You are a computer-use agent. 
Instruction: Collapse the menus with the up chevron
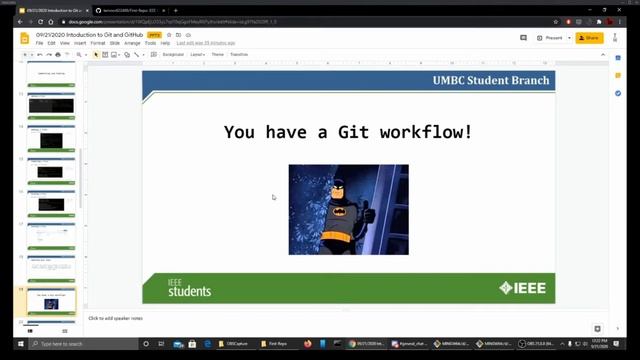(603, 55)
